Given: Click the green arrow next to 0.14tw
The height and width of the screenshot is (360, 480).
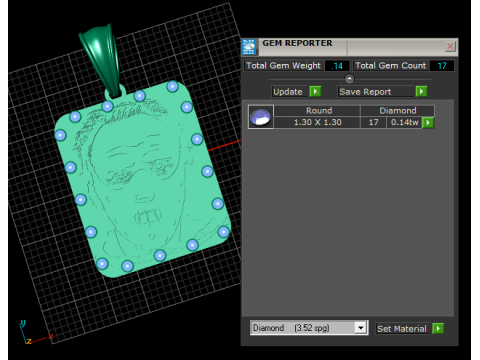Looking at the screenshot, I should click(x=428, y=122).
